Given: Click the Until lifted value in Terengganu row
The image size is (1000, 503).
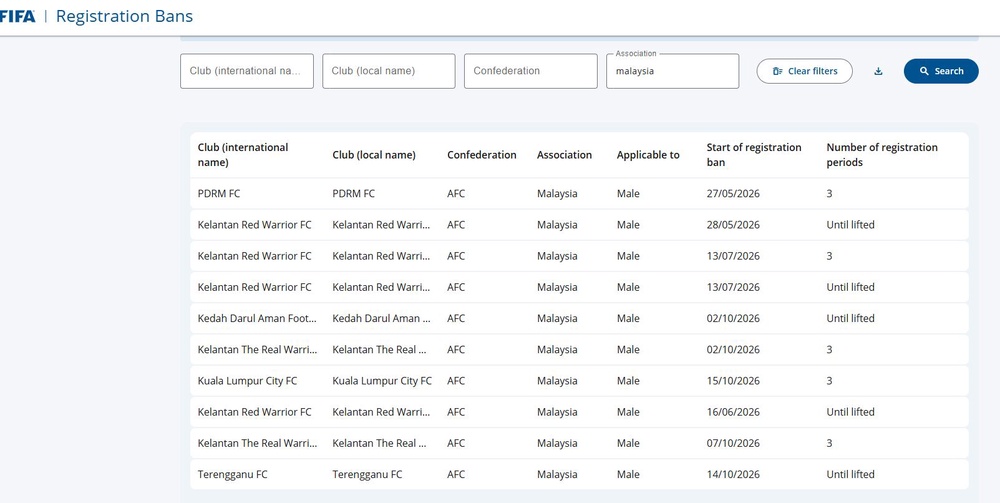Looking at the screenshot, I should point(850,475).
